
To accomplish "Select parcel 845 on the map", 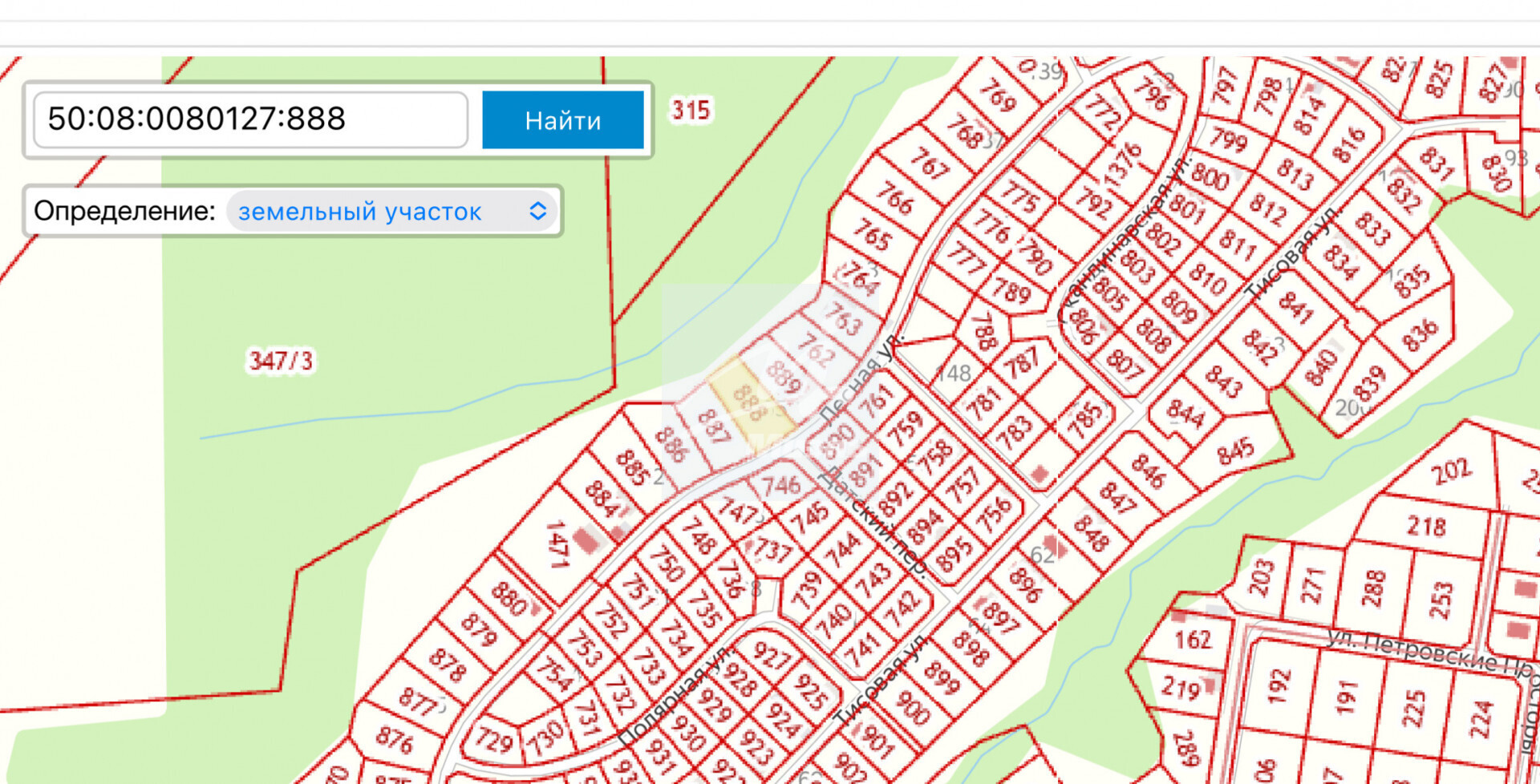I will tap(1234, 451).
